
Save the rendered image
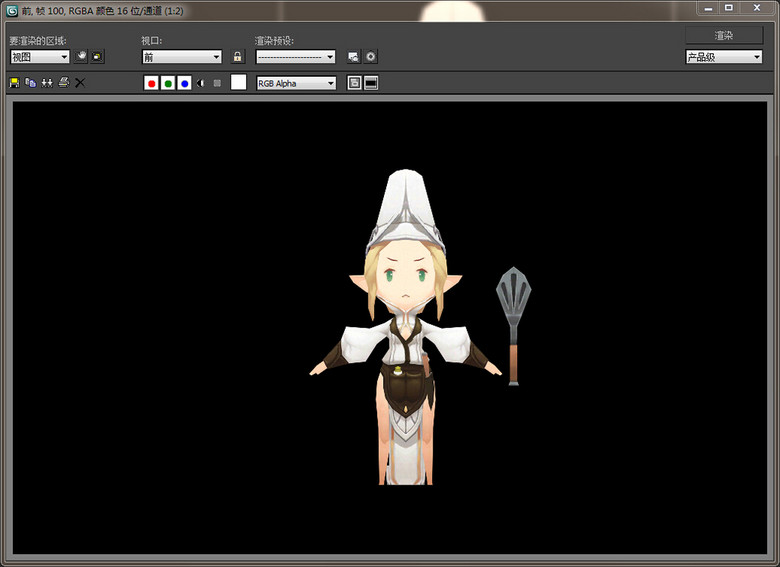[14, 83]
